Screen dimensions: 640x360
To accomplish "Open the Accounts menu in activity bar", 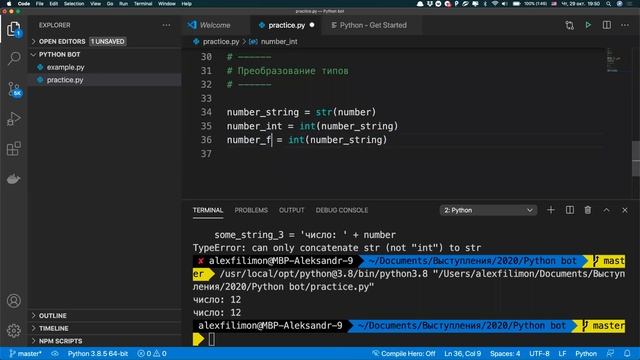I will pos(13,301).
